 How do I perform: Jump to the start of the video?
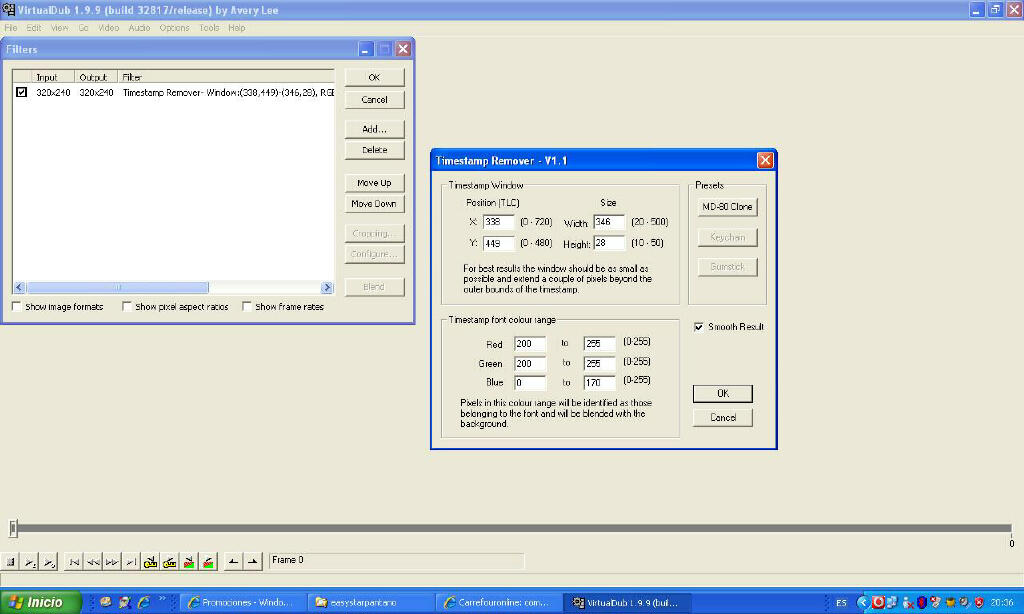74,562
